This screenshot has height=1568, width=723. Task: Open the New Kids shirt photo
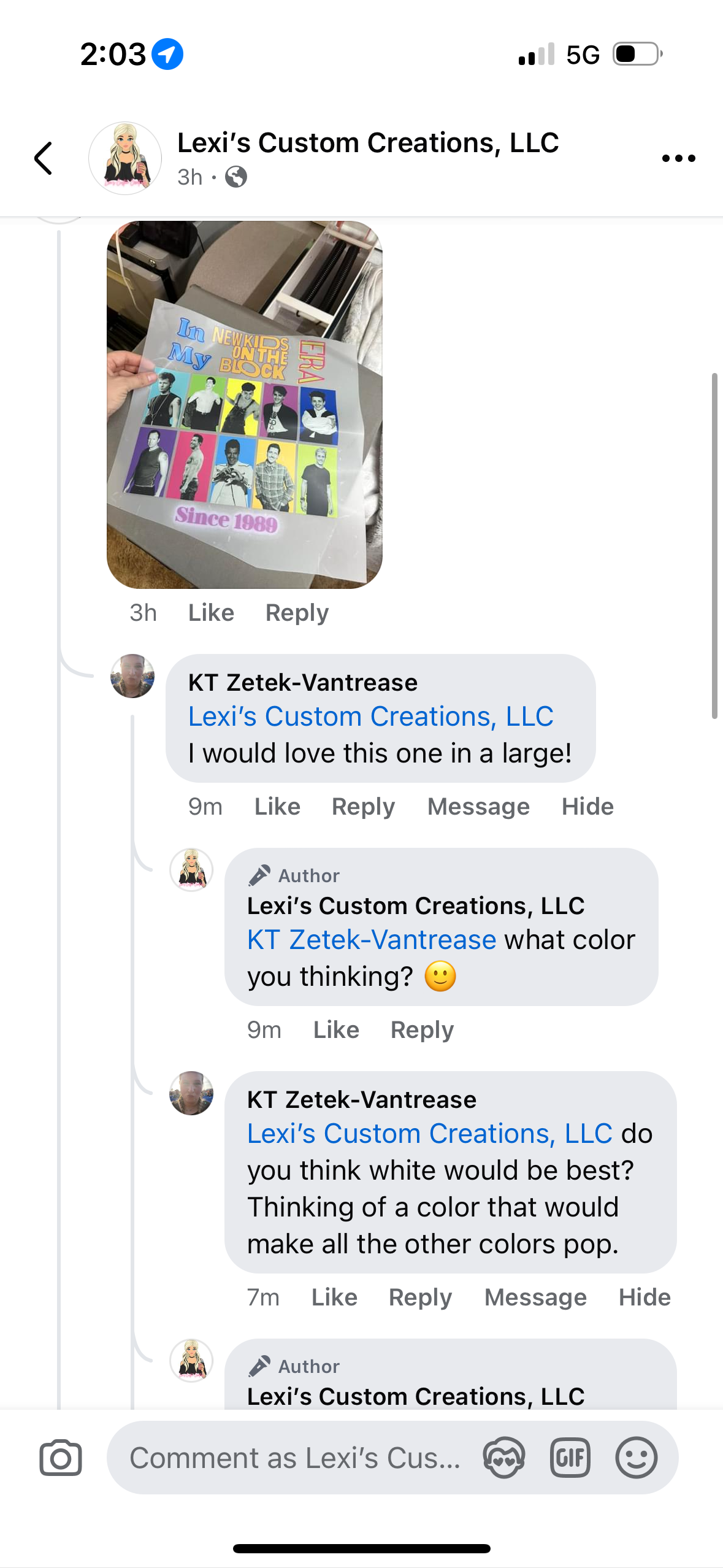coord(244,405)
